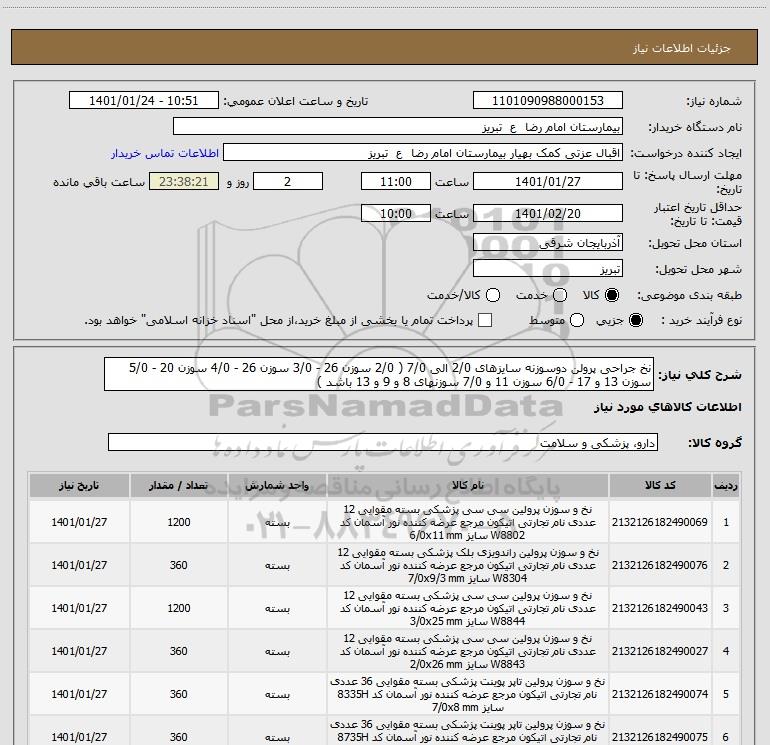770x745 pixels.
Task: Click product code 213212618249​0074
Action: pos(660,694)
